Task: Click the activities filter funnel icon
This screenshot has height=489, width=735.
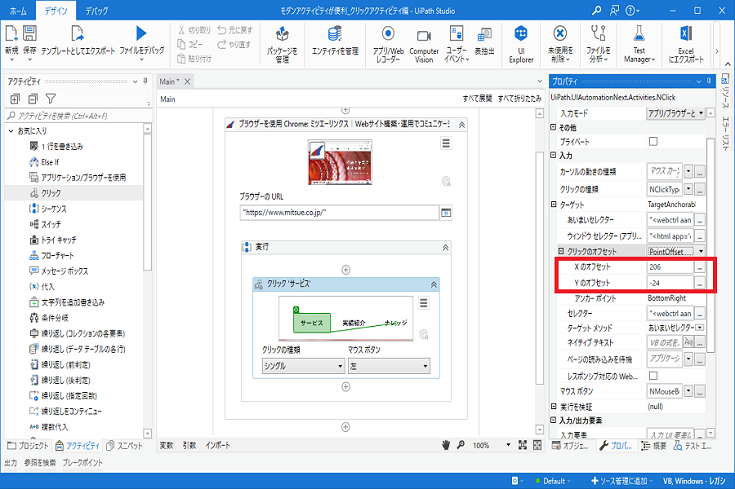Action: (51, 98)
